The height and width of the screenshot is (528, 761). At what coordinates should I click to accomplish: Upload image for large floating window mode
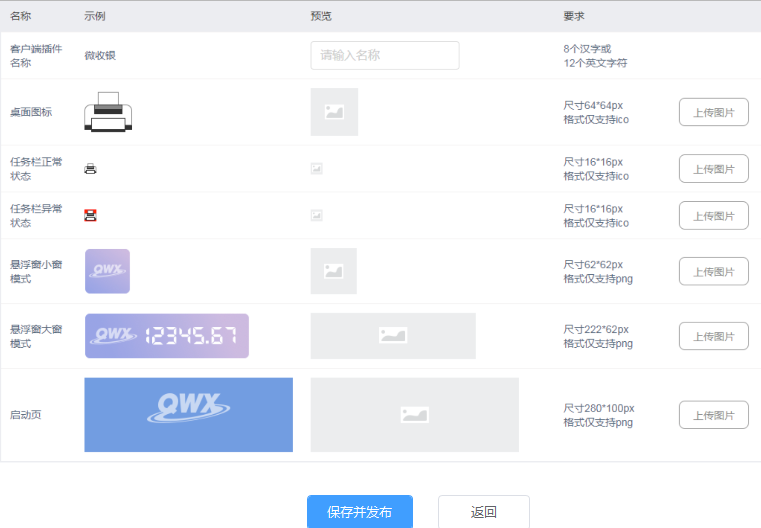point(713,336)
